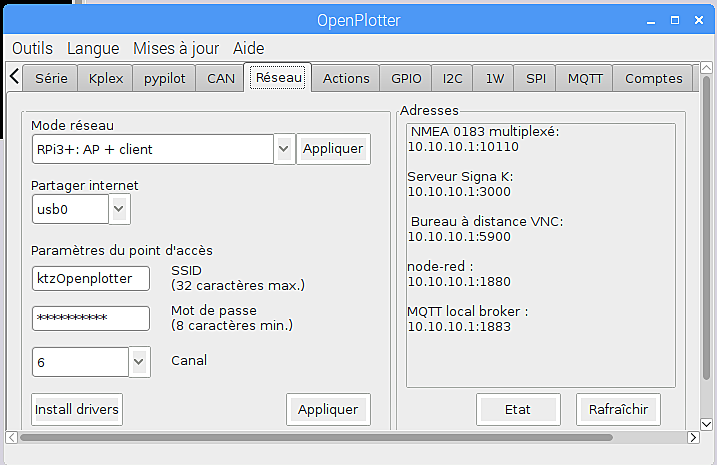Switch to the Actions tab
717x465 pixels.
pos(346,79)
